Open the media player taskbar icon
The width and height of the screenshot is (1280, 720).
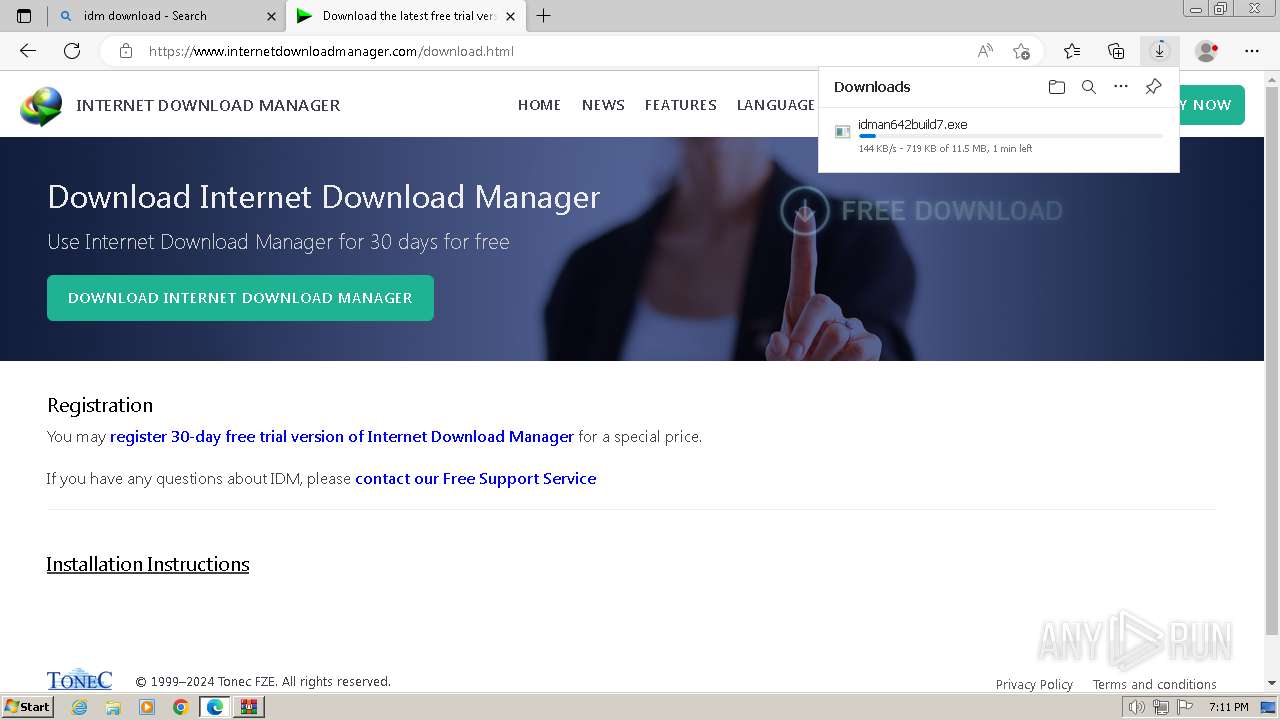pos(147,707)
